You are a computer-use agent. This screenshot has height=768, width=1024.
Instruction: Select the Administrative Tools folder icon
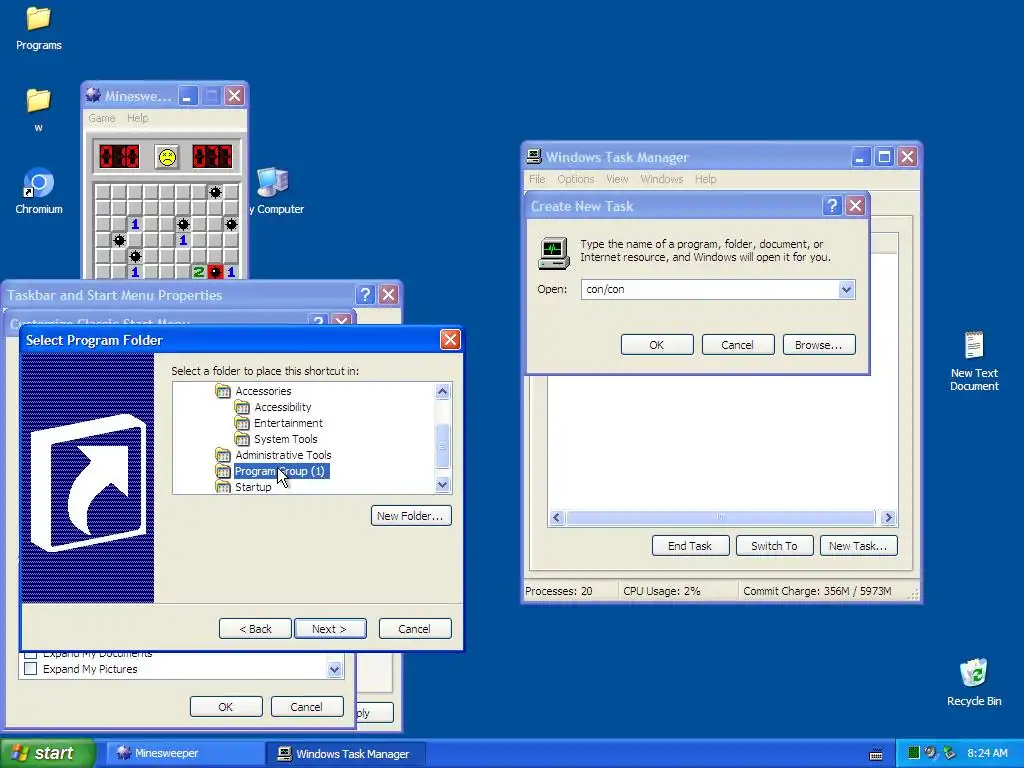[223, 455]
